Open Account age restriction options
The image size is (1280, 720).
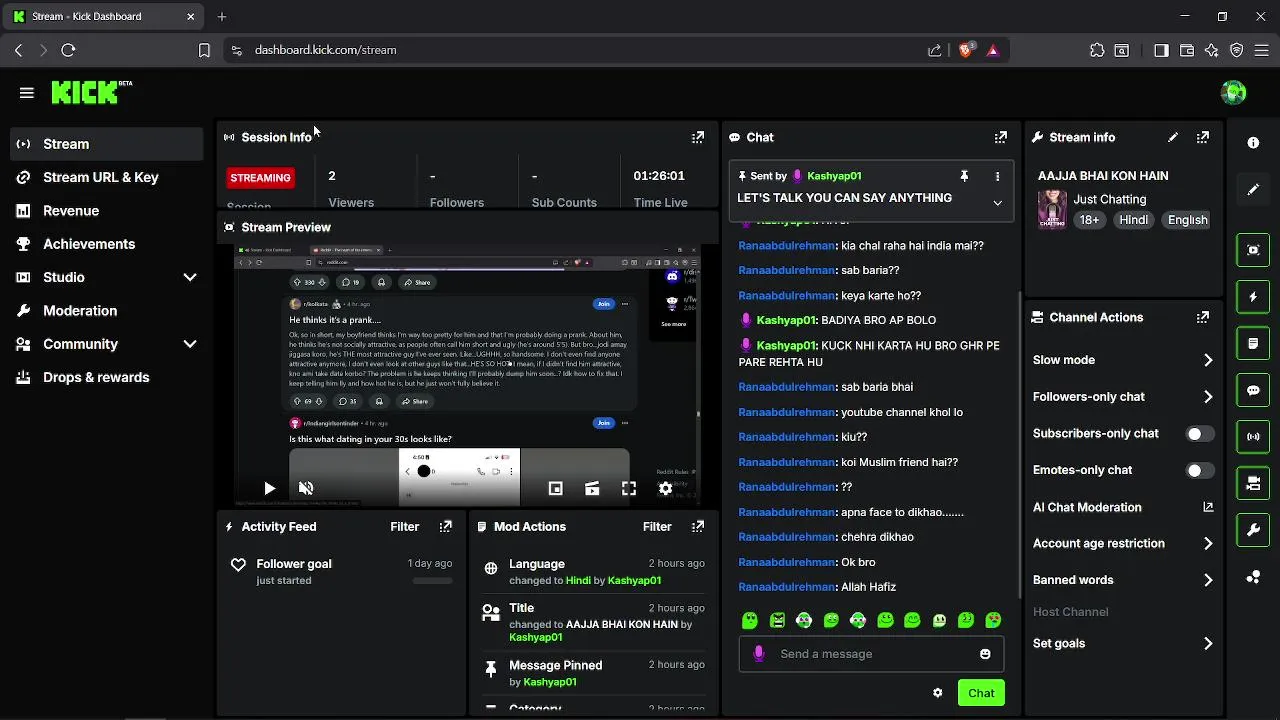1208,544
